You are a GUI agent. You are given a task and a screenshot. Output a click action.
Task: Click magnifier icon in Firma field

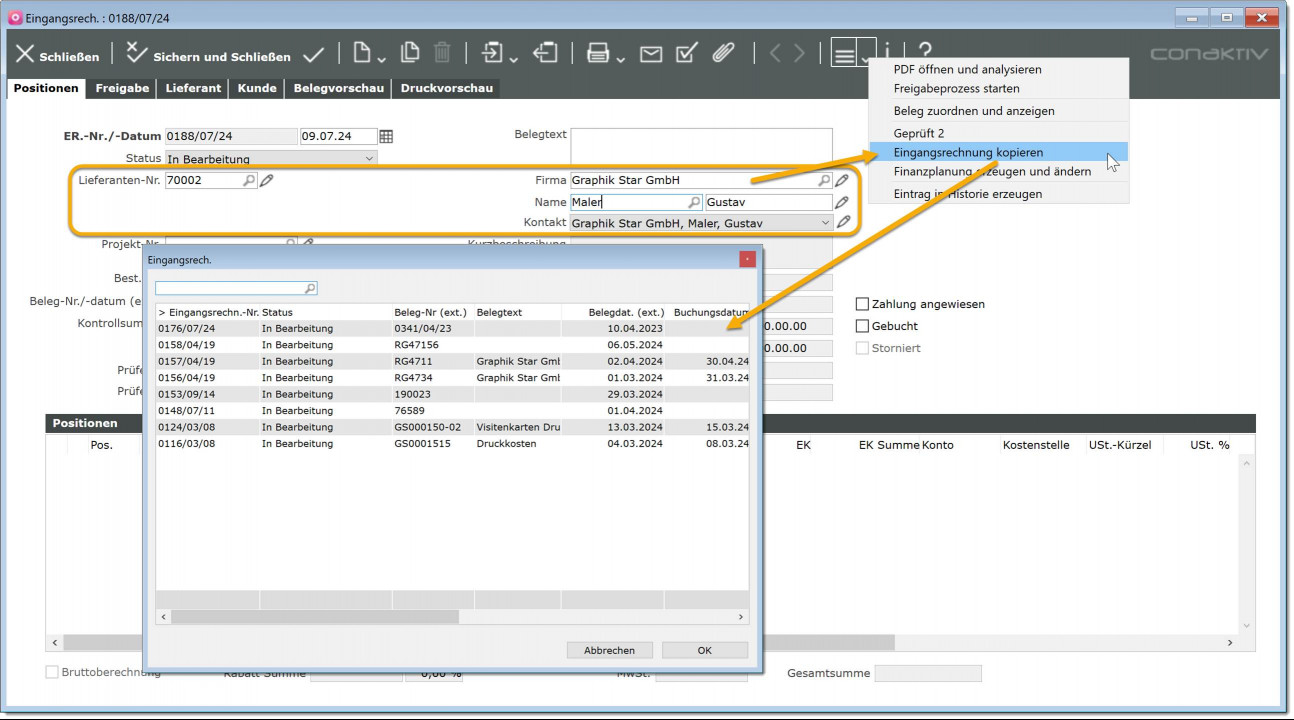click(824, 181)
